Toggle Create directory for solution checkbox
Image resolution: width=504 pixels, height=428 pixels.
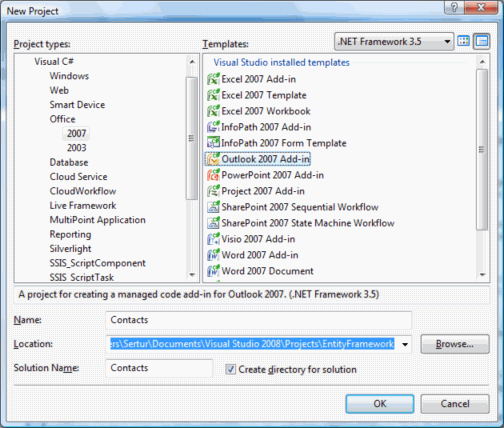tap(230, 369)
